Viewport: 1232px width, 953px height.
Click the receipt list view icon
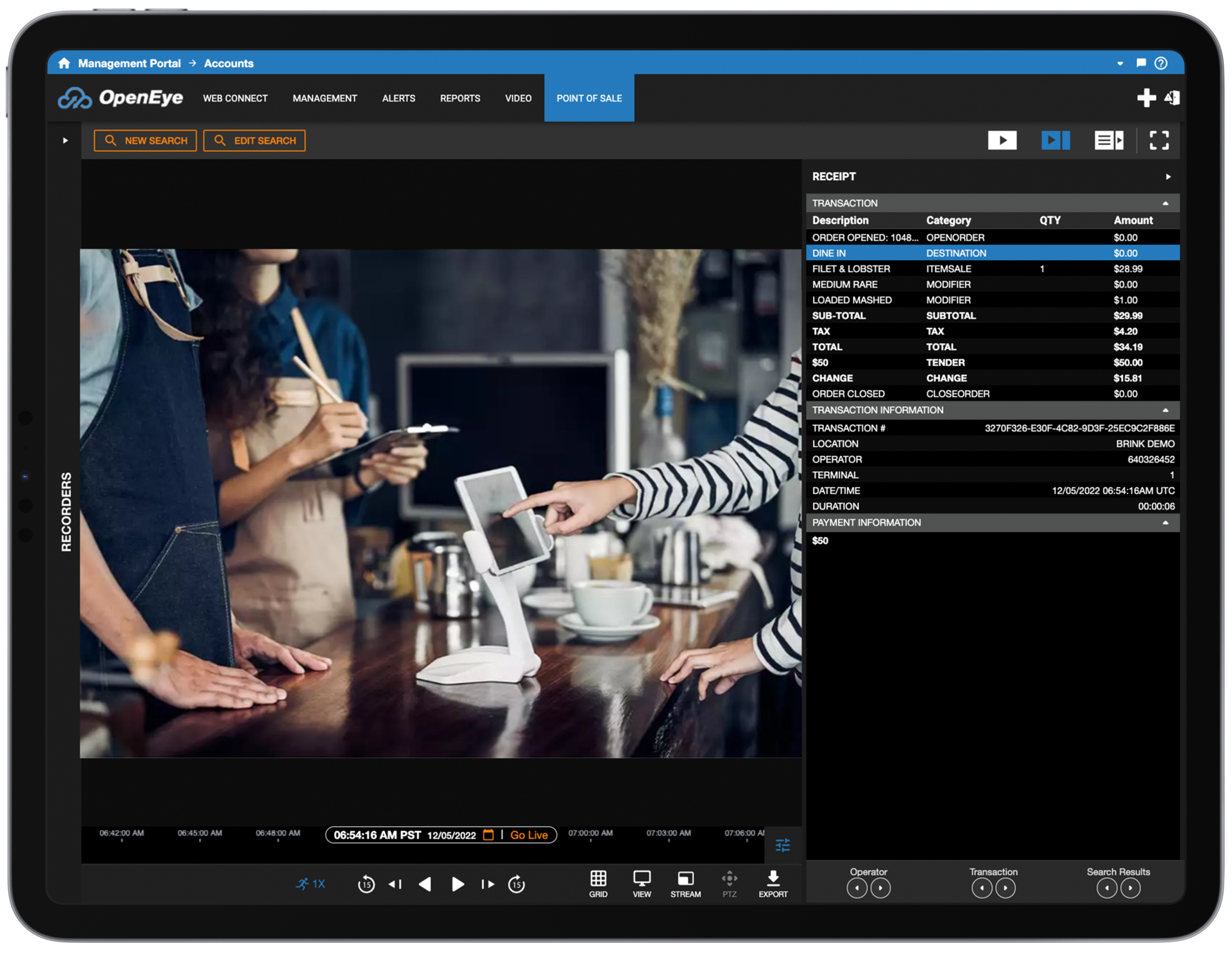click(1108, 140)
